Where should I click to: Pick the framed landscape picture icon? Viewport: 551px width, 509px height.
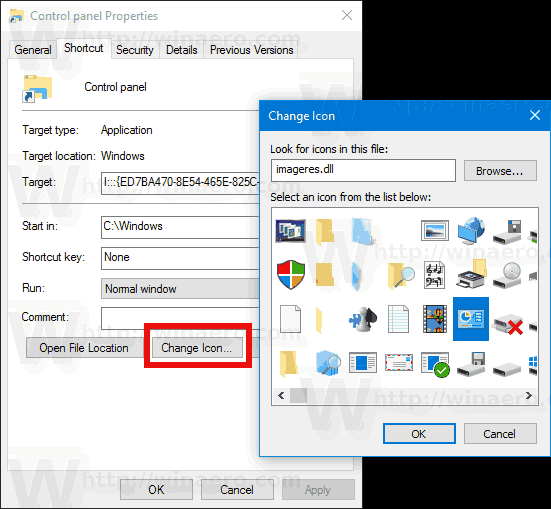pos(435,231)
